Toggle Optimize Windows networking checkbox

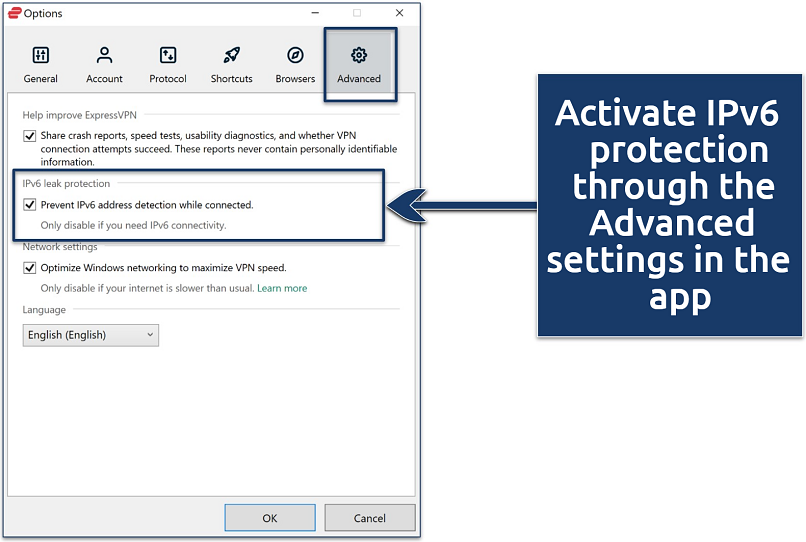(x=29, y=268)
